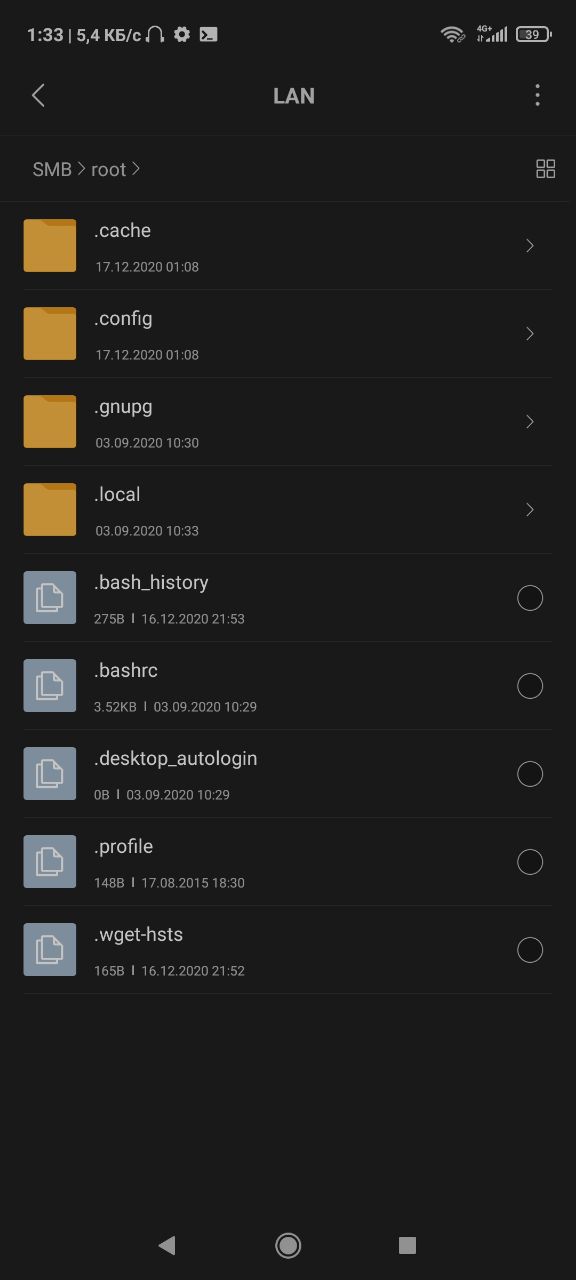Open .local via its right chevron
576x1280 pixels.
pyautogui.click(x=530, y=510)
